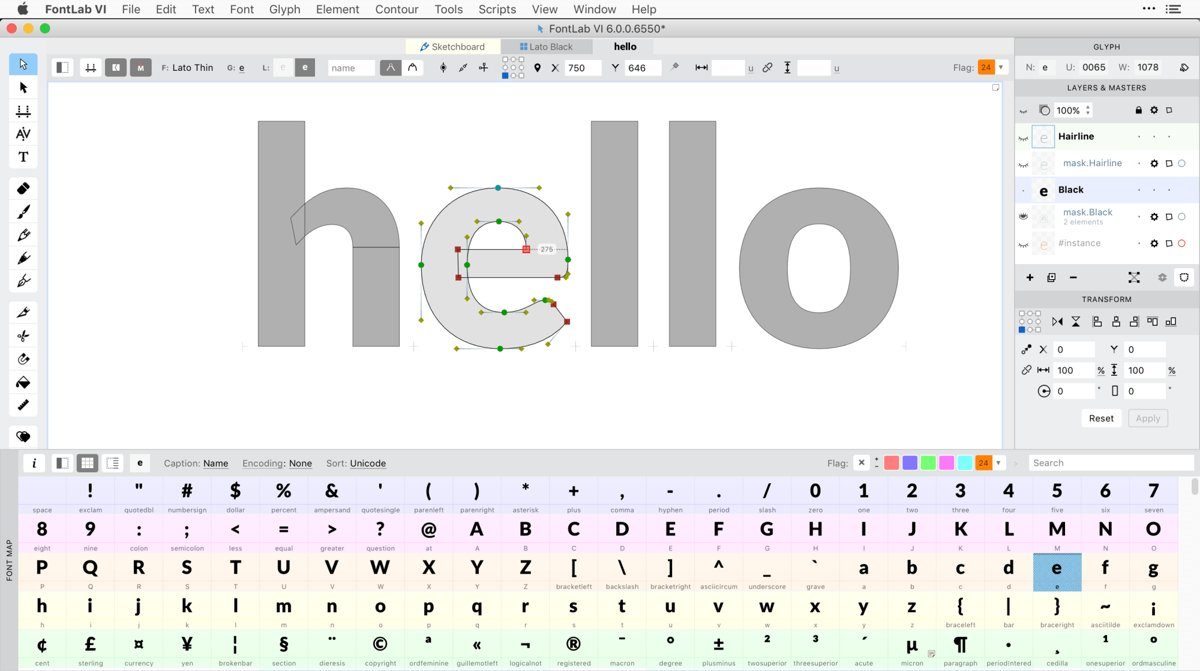Toggle Hairline layer visibility eye
The height and width of the screenshot is (671, 1200).
(x=1023, y=137)
